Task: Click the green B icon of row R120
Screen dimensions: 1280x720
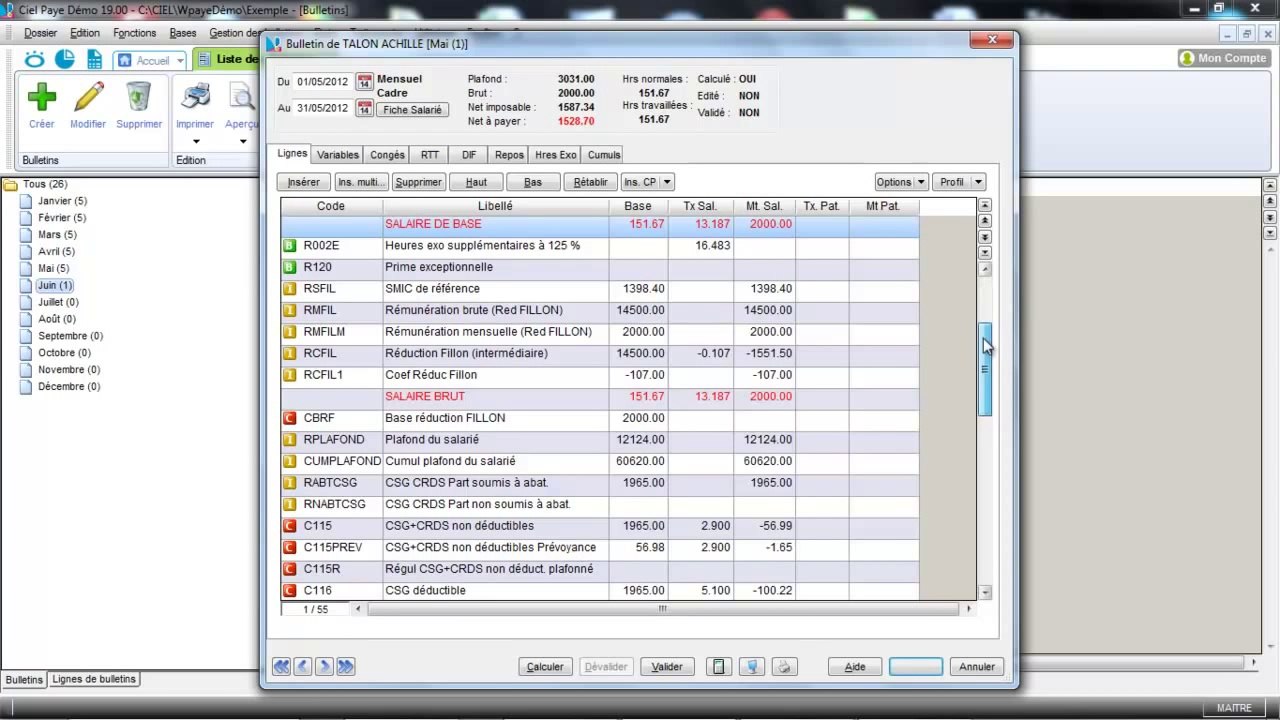Action: click(290, 267)
